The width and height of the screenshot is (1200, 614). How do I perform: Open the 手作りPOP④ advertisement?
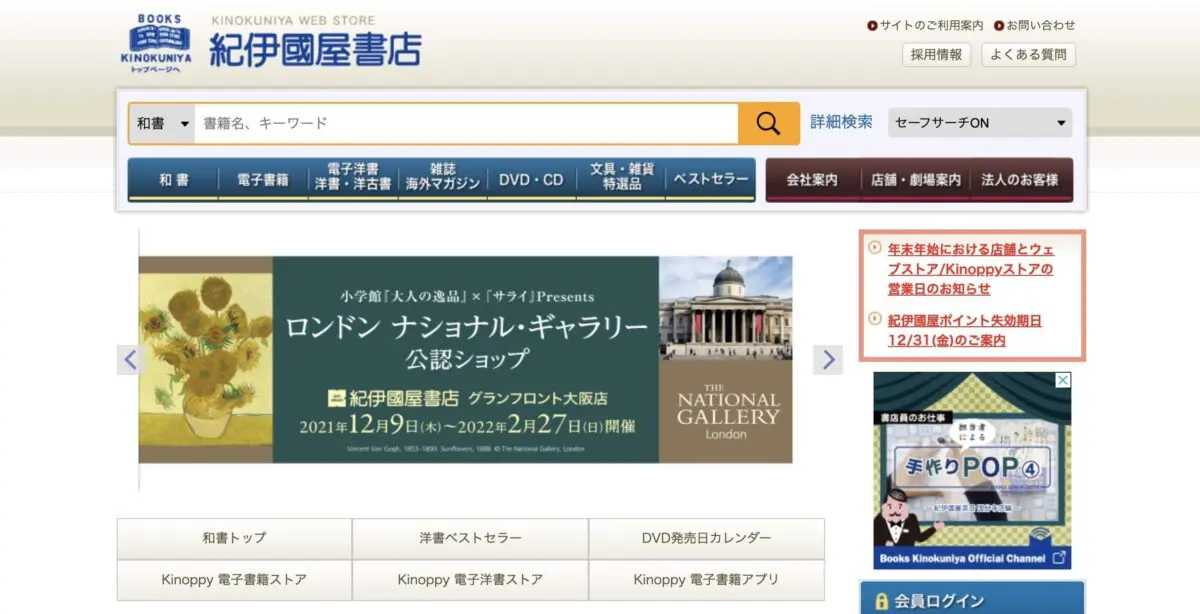pyautogui.click(x=972, y=471)
